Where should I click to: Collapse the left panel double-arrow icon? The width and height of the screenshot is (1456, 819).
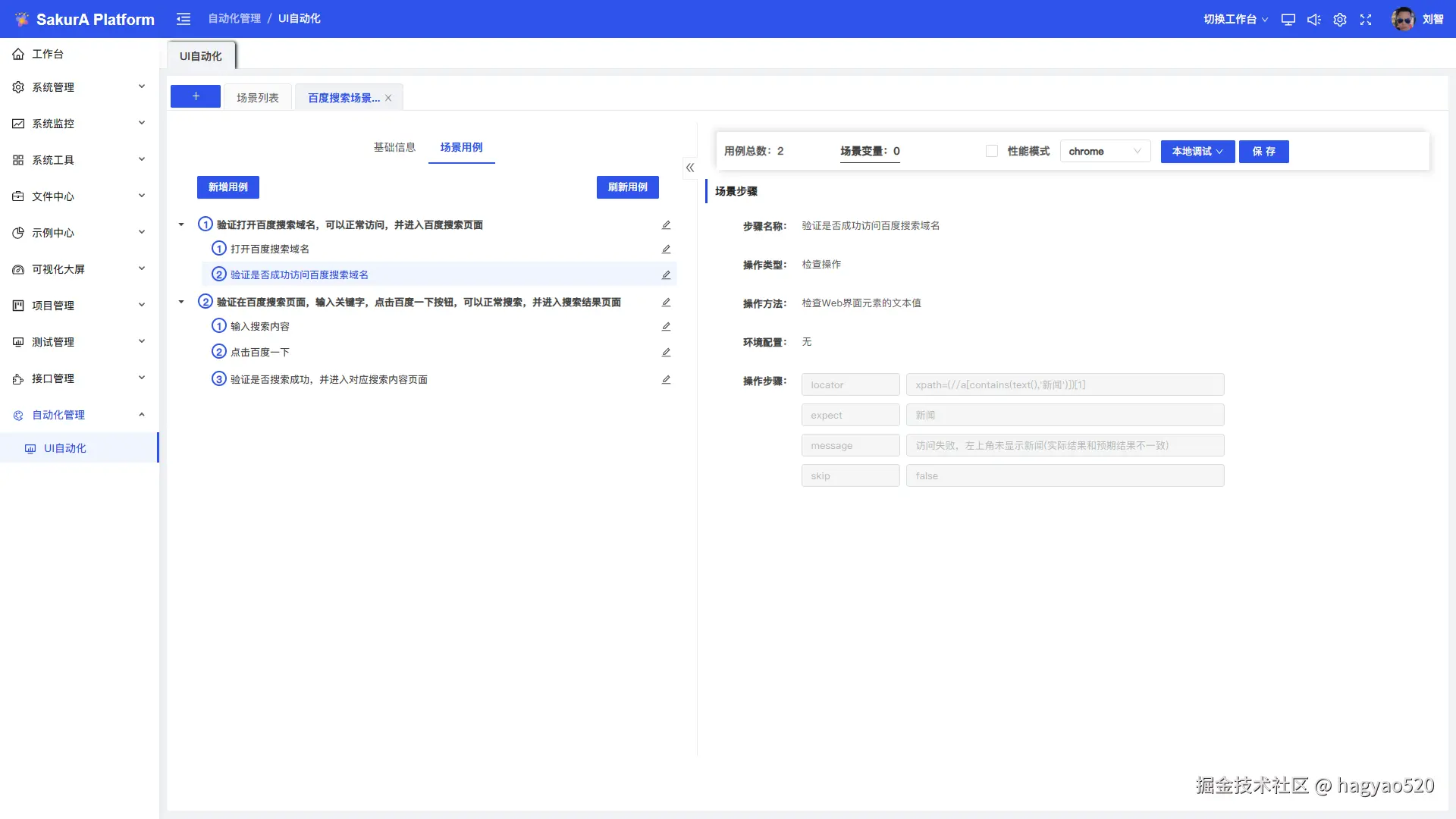(690, 168)
